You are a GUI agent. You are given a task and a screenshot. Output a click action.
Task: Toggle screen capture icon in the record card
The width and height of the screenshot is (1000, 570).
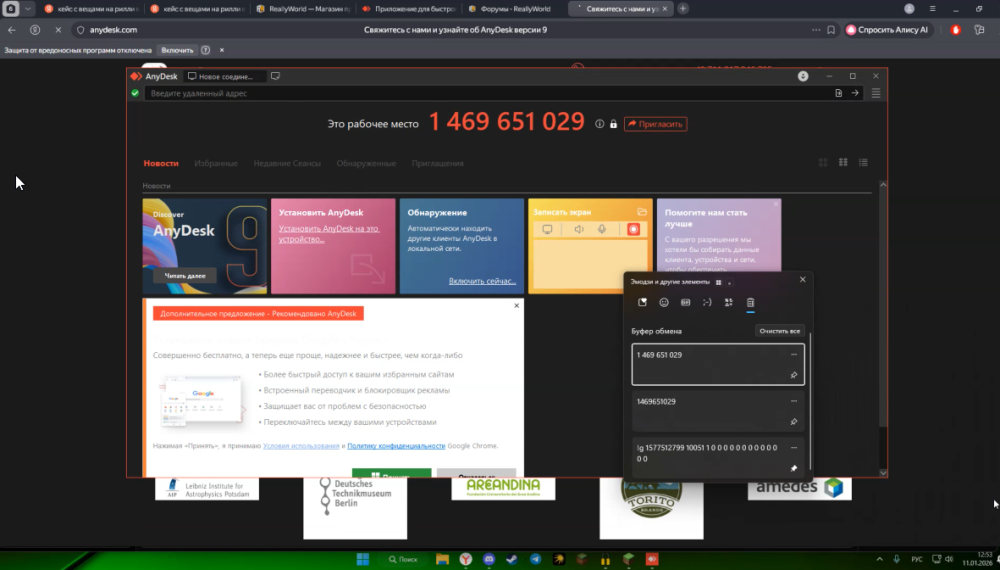[547, 229]
